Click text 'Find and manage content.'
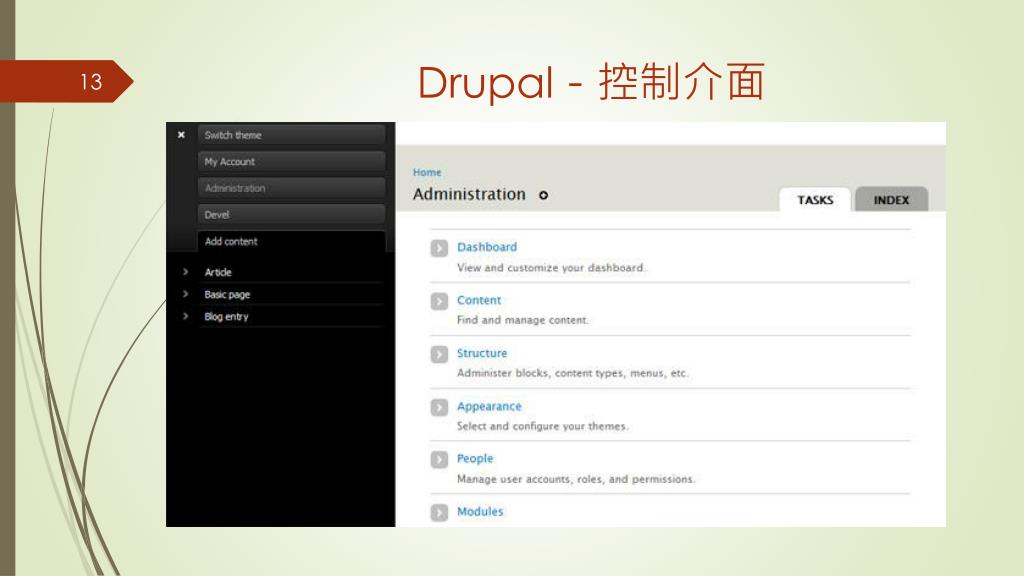The height and width of the screenshot is (576, 1024). [522, 320]
